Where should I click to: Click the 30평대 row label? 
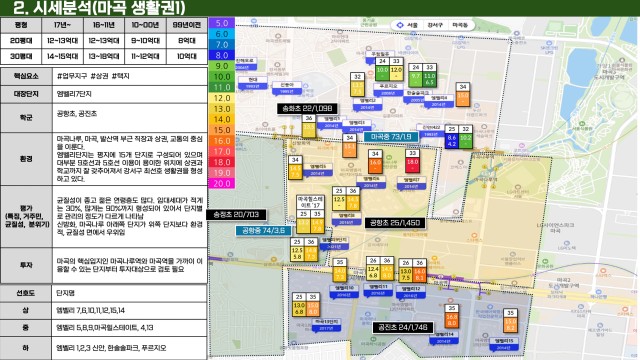pyautogui.click(x=21, y=56)
